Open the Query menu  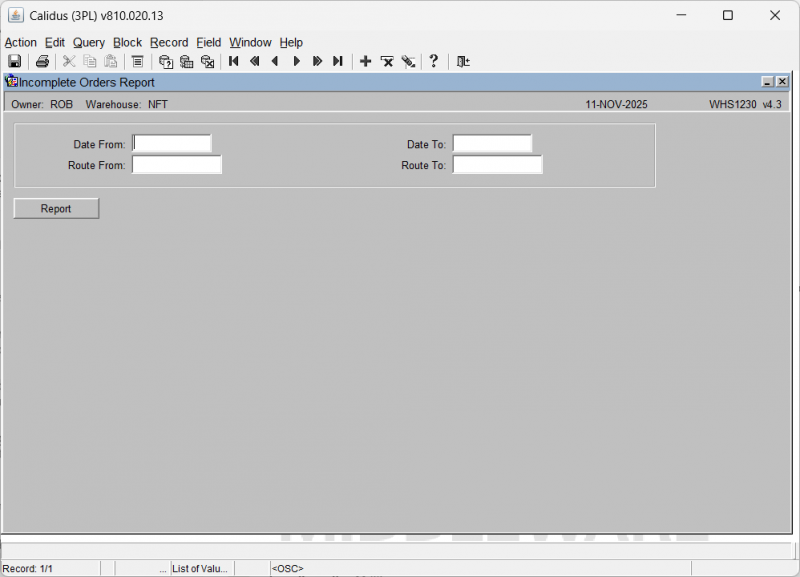coord(89,43)
